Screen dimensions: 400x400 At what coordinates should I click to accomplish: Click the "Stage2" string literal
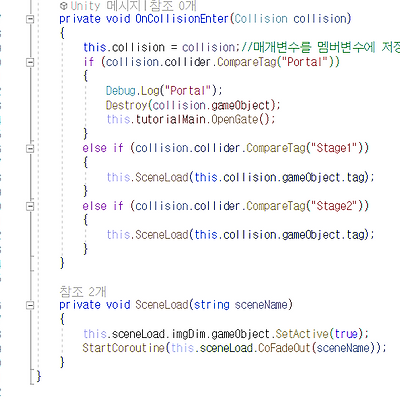pos(335,206)
